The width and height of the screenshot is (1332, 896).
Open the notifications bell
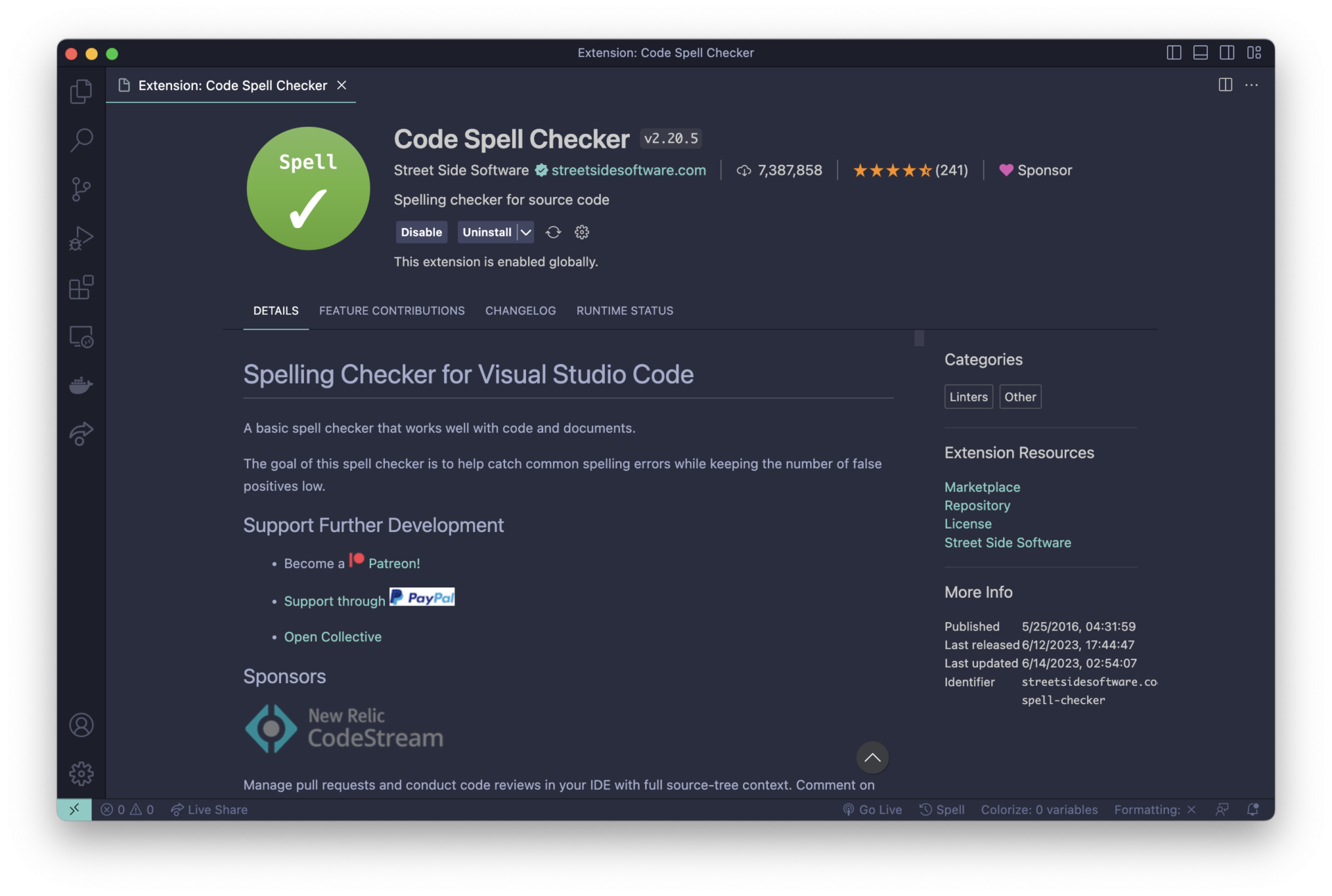pyautogui.click(x=1253, y=809)
